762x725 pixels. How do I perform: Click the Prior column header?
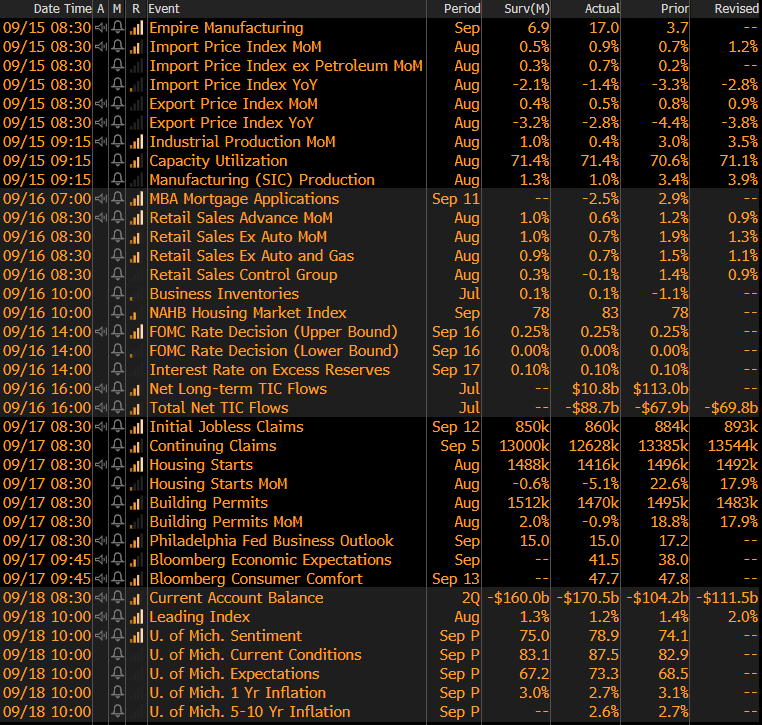675,9
